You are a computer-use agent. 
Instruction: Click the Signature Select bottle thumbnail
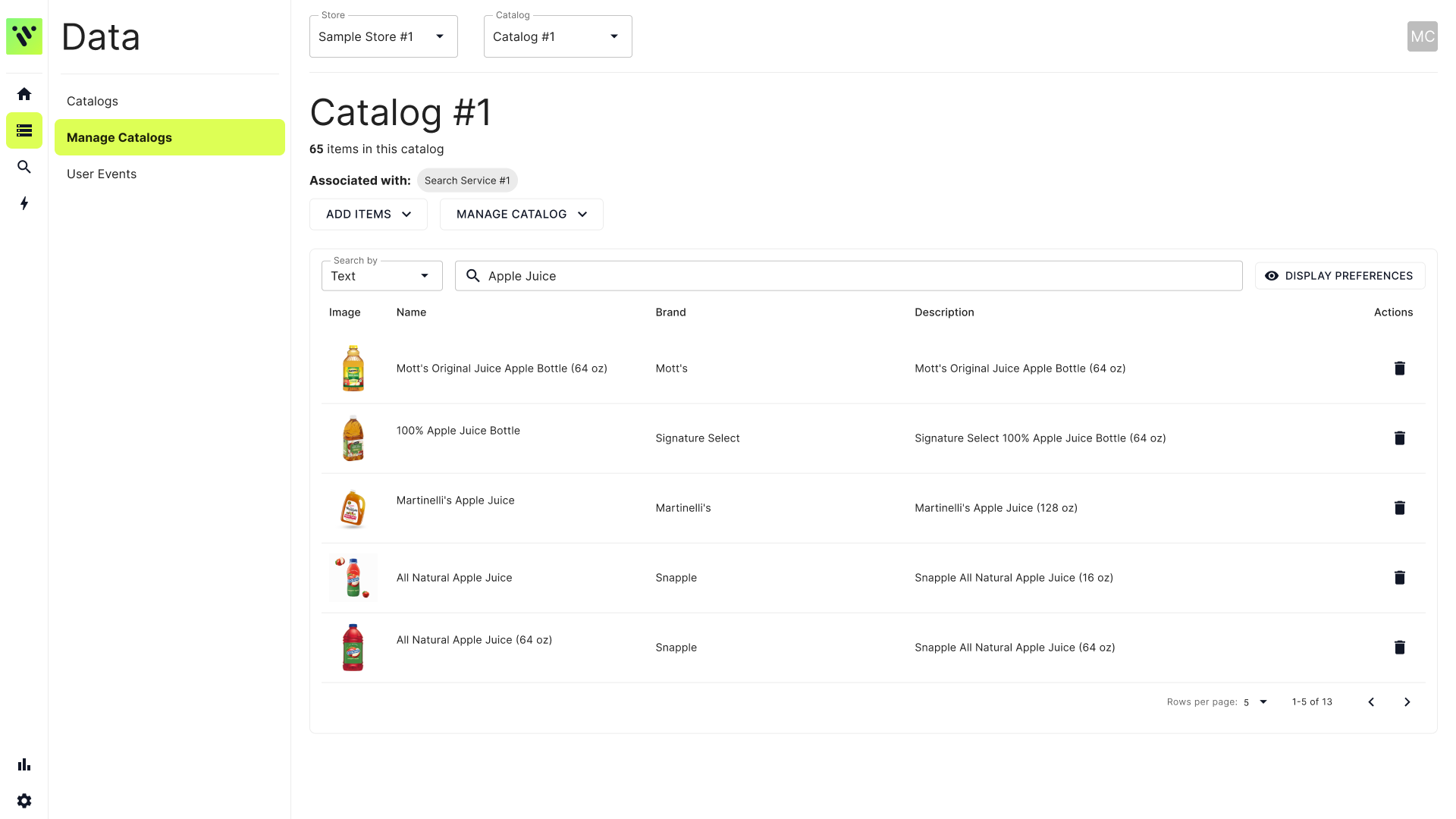[x=353, y=438]
